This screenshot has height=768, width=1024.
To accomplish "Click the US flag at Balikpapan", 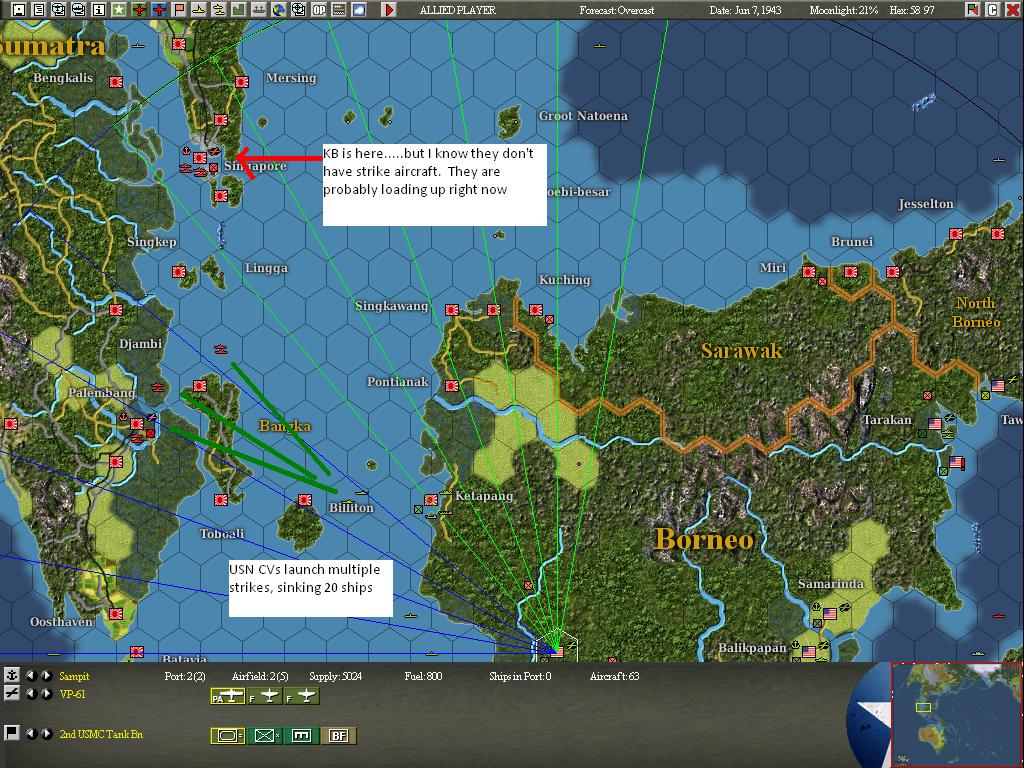I will (809, 652).
